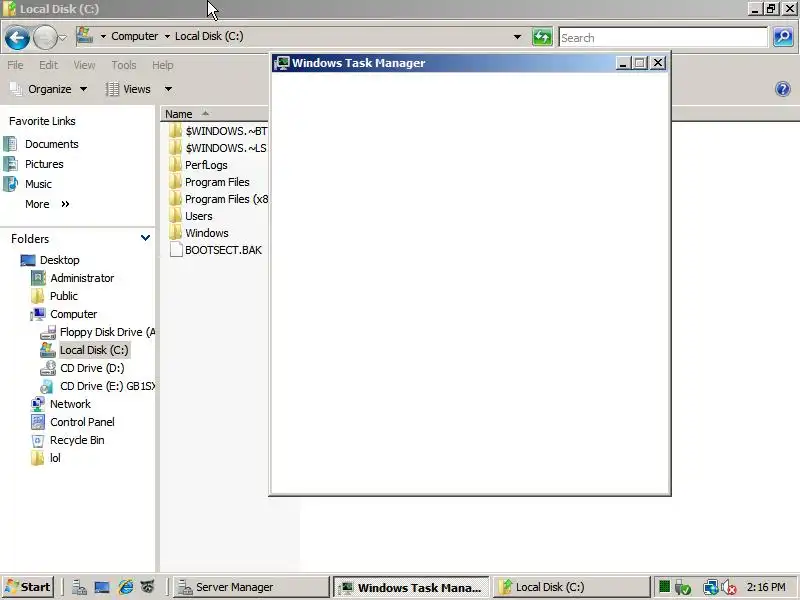Click Show Desktop quick launch icon
This screenshot has height=600, width=800.
coord(102,587)
